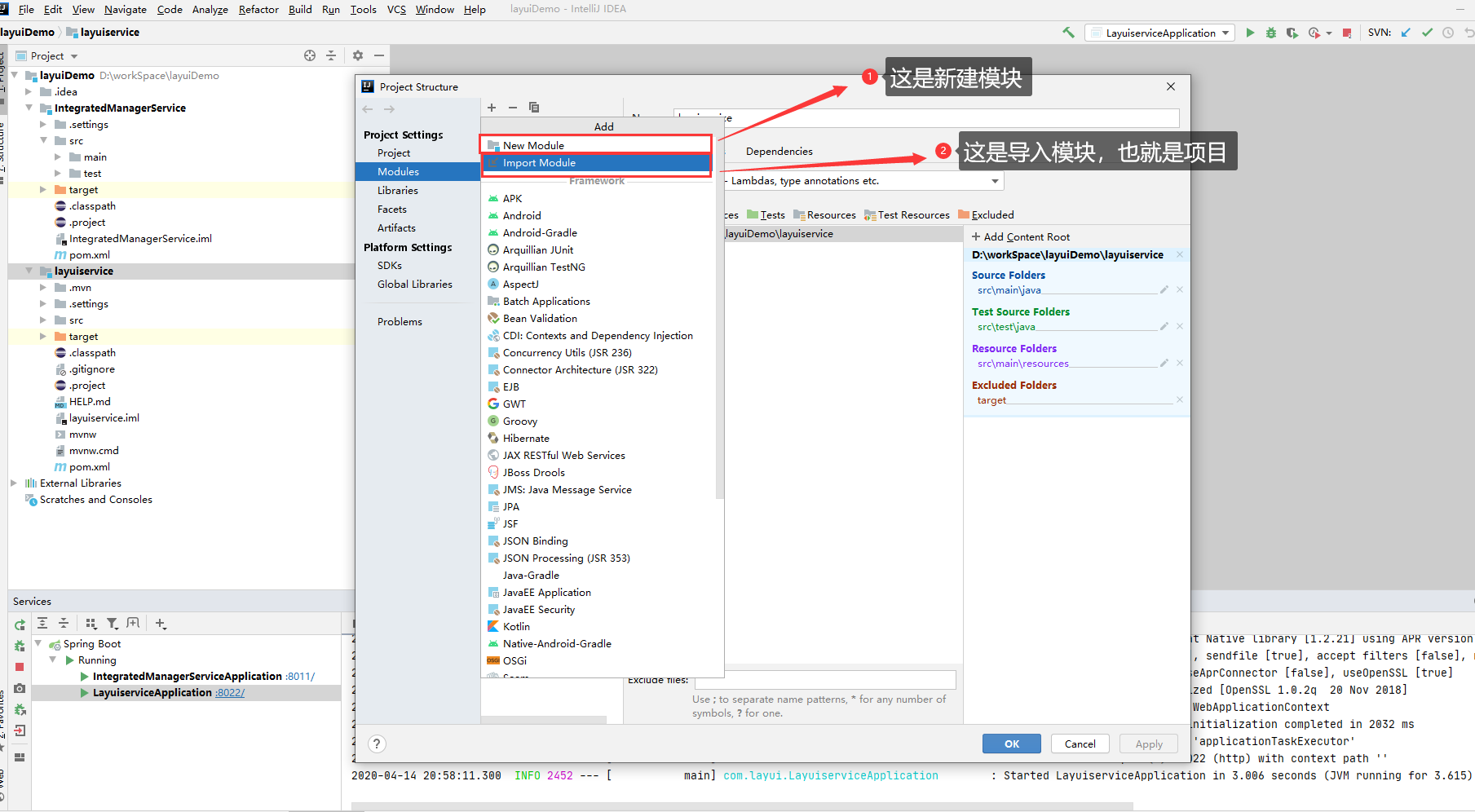
Task: Start debugging with the main toolbar bug icon
Action: [x=1271, y=33]
